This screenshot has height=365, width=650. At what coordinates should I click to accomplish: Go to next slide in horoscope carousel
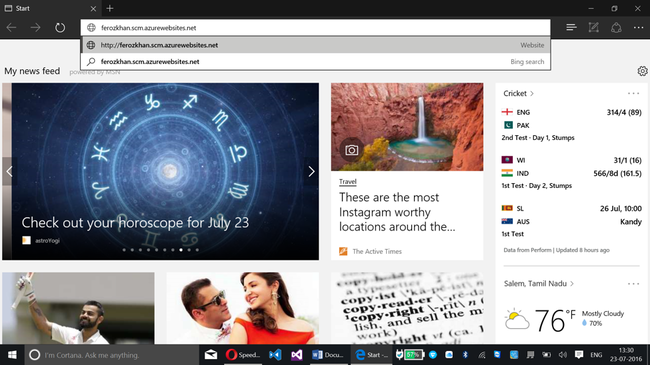pos(311,171)
